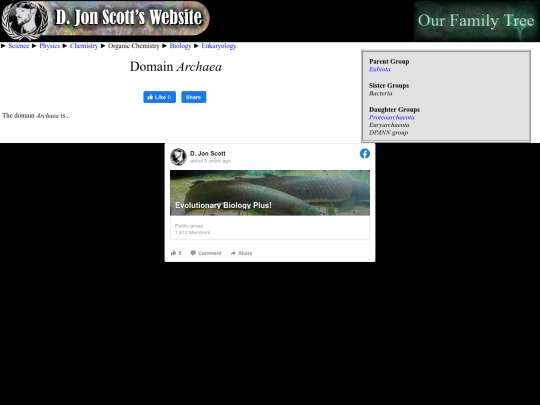Open the Chemistry breadcrumb link

84,46
